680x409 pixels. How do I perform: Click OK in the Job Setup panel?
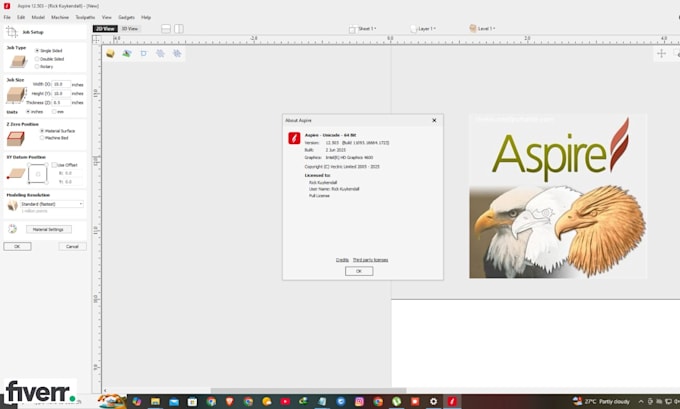point(17,246)
